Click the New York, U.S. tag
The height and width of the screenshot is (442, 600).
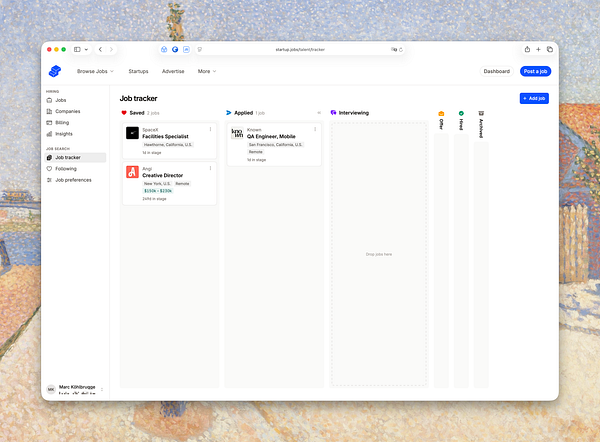coord(157,184)
